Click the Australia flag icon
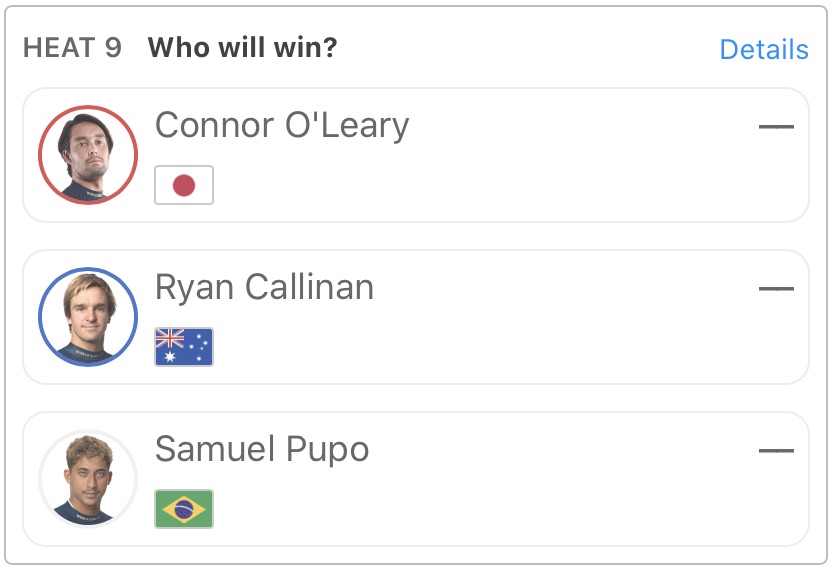 [184, 347]
